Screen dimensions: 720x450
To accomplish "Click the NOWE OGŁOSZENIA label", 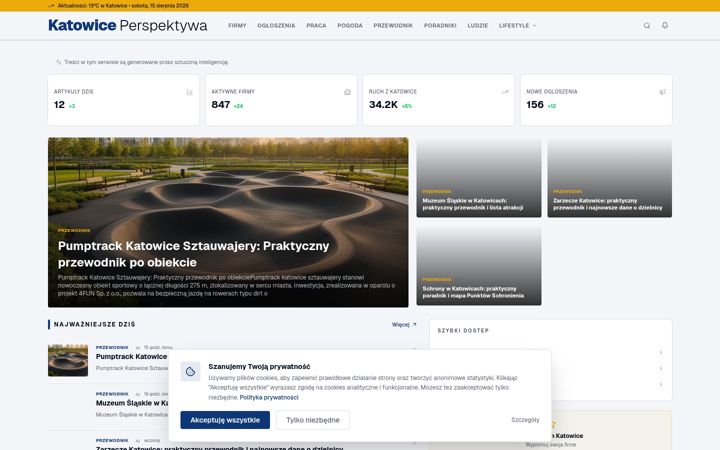I will tap(551, 92).
